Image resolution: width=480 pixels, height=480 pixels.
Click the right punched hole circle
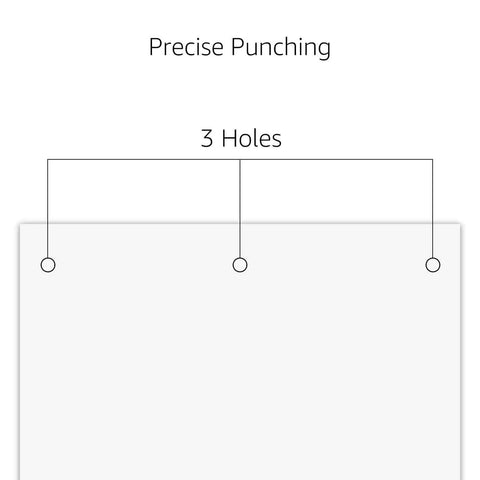click(433, 265)
